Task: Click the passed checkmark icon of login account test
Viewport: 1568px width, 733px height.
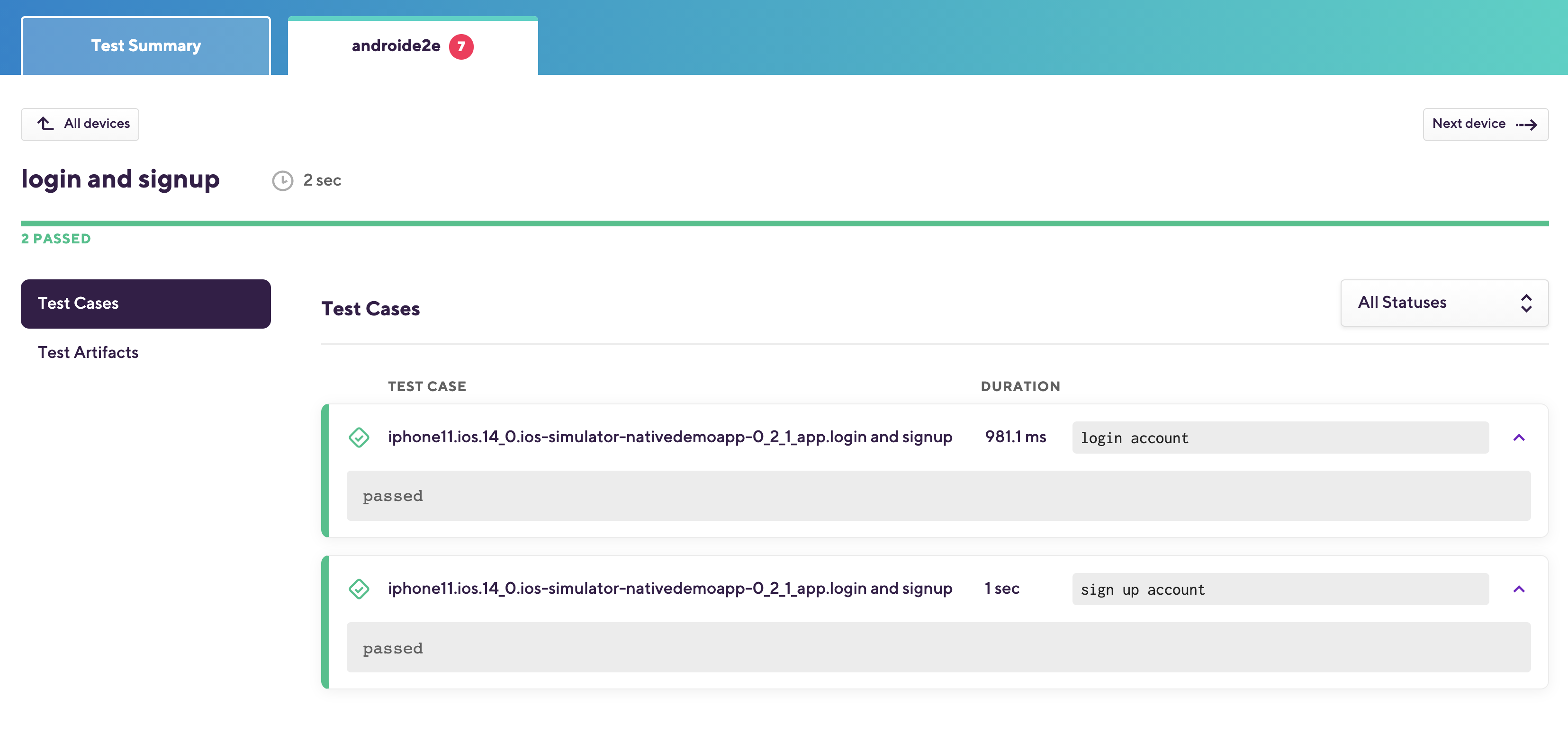Action: click(x=359, y=438)
